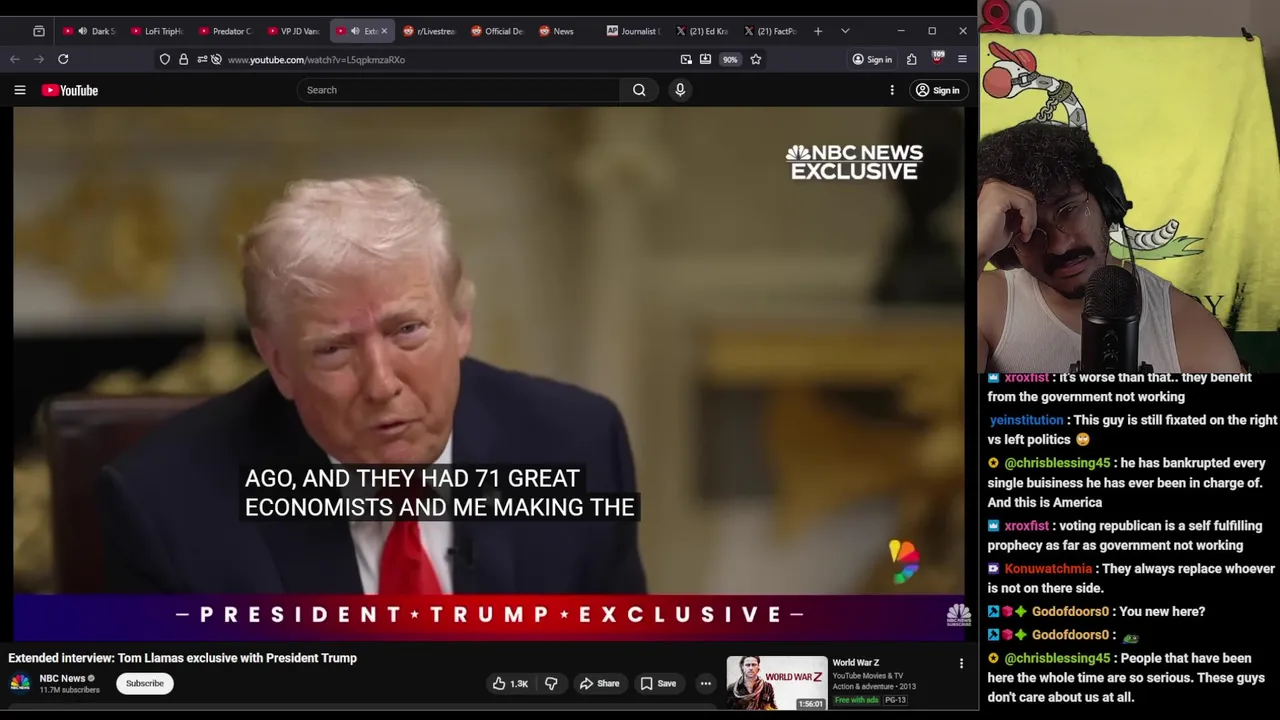Close the active Extended interview tab
The width and height of the screenshot is (1280, 720).
384,31
